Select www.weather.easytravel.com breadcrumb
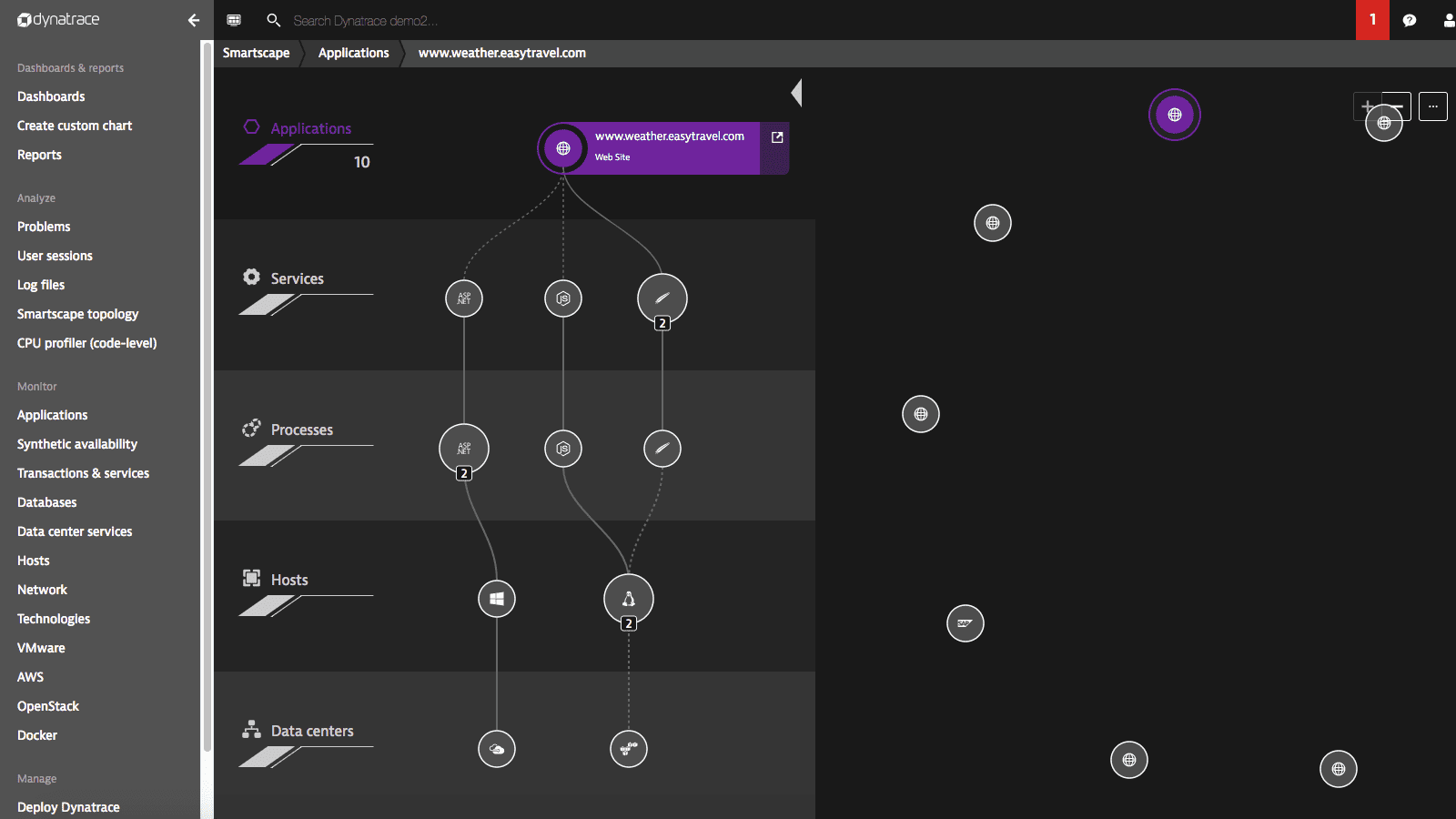Screen dimensions: 1456x819 click(502, 53)
